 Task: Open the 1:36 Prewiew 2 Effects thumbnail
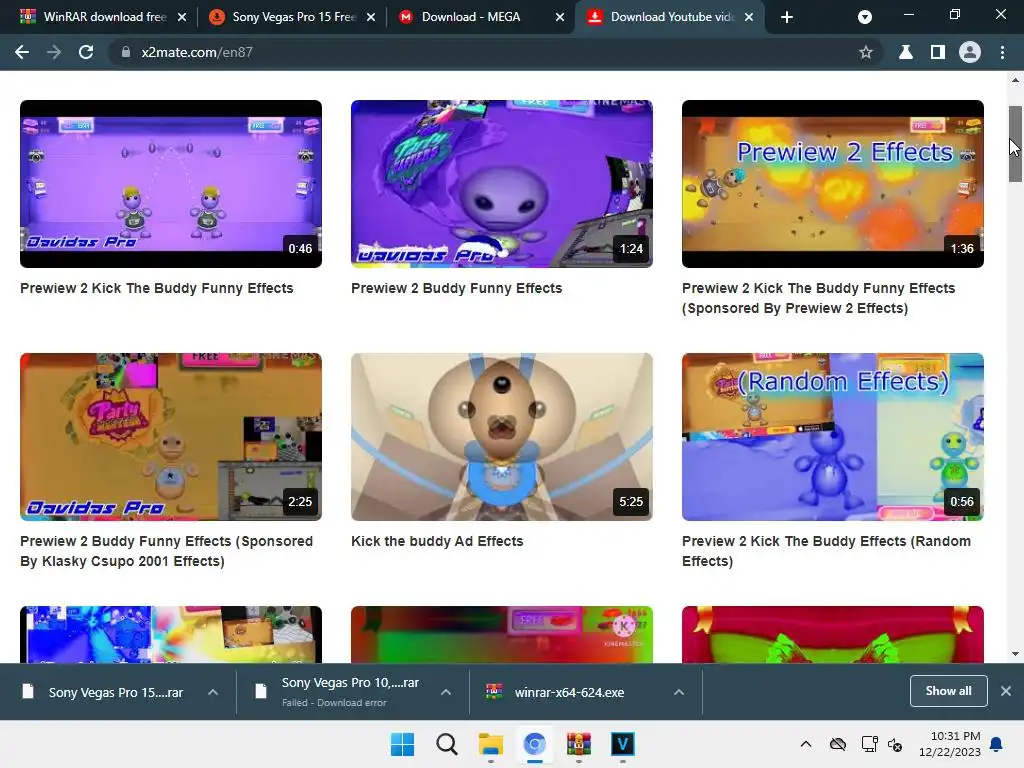[x=833, y=184]
